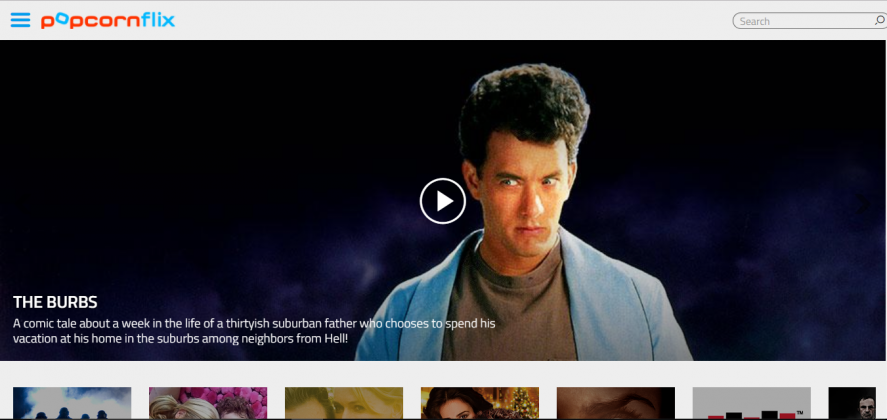Click the Popcornflix logo
Image resolution: width=887 pixels, height=420 pixels.
click(107, 21)
